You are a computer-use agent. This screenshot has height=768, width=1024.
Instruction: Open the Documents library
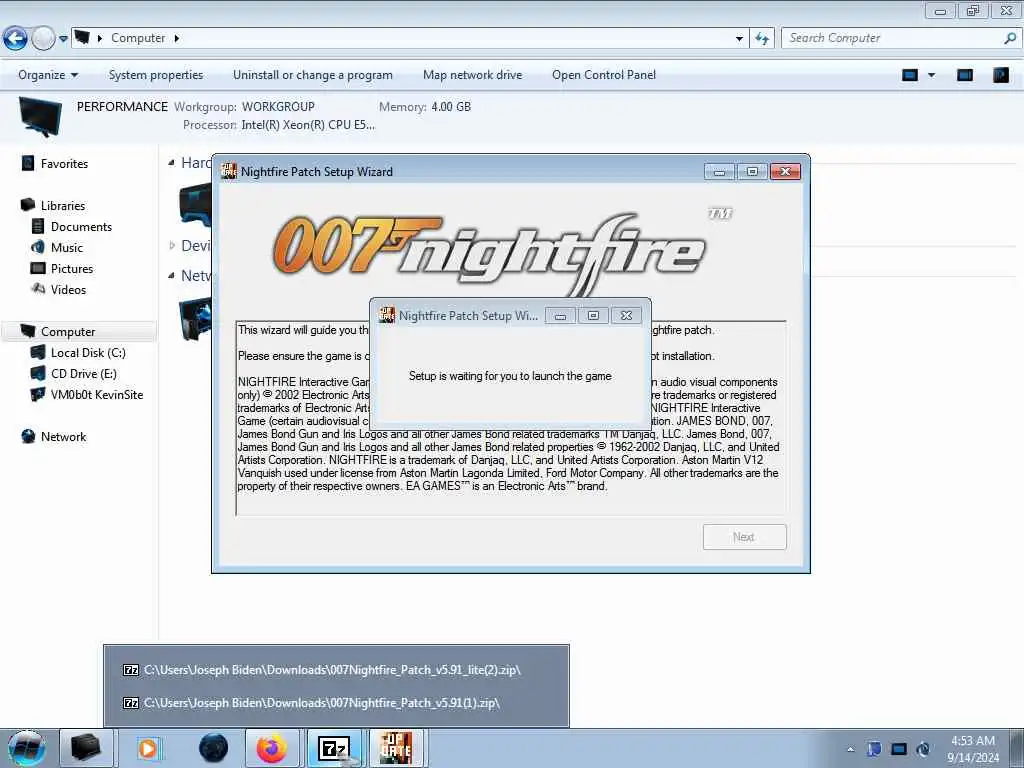tap(81, 227)
